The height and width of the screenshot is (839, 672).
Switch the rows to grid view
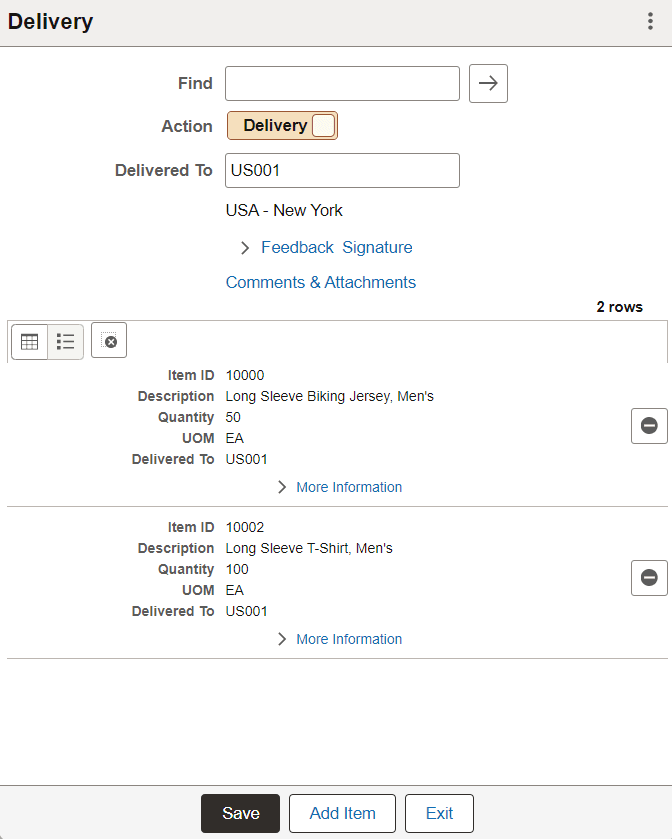(29, 340)
